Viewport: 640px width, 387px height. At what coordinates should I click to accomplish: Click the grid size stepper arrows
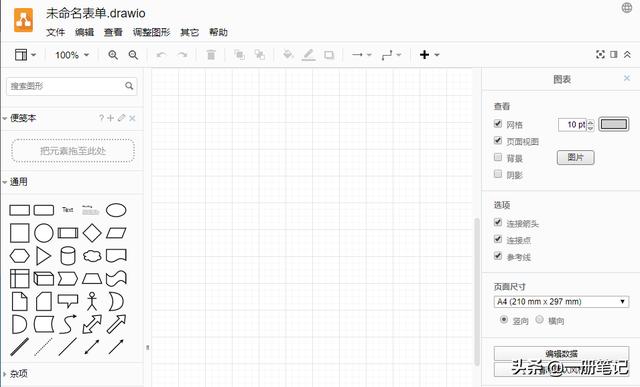click(x=590, y=125)
